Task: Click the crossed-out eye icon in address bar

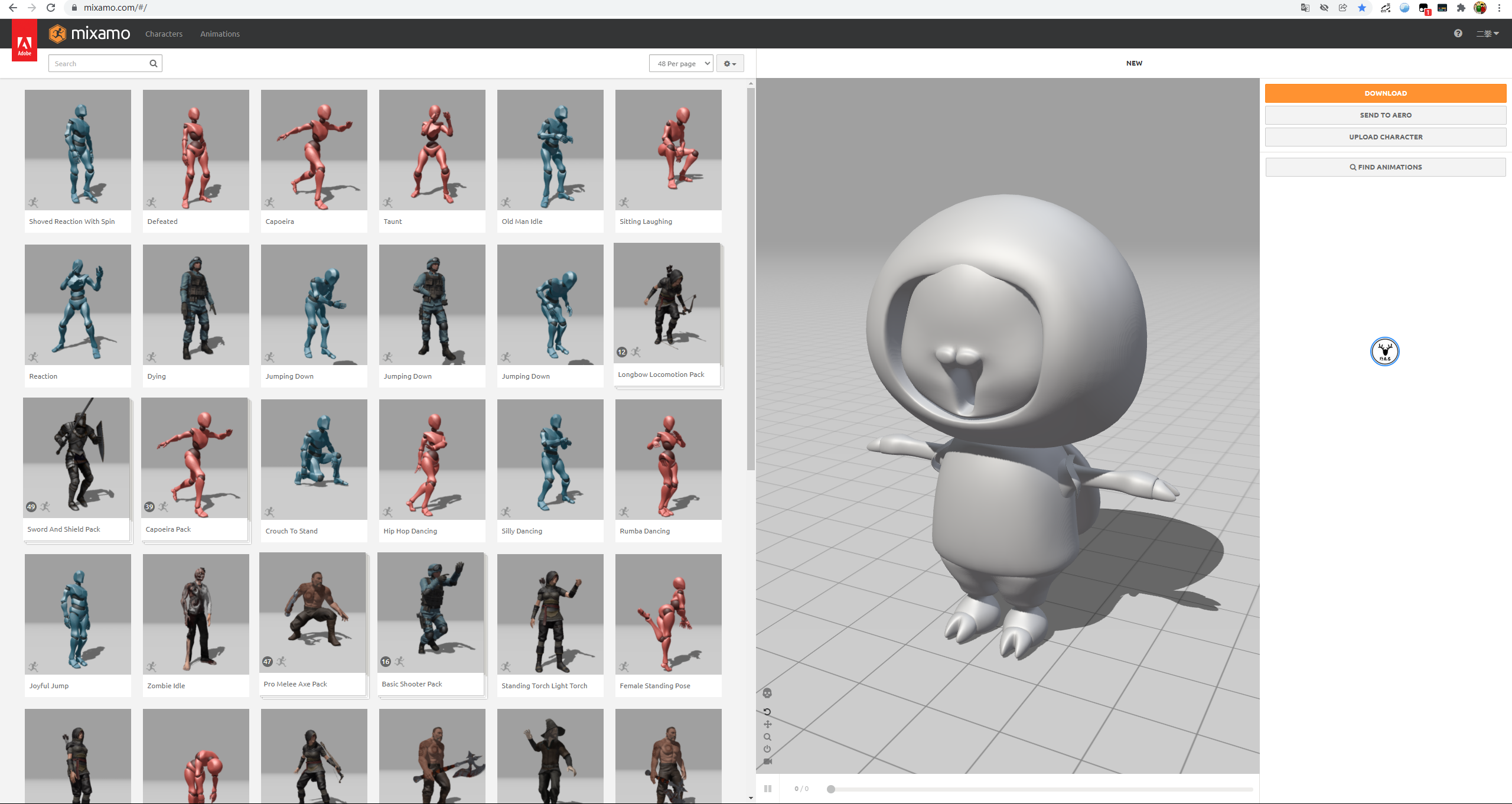Action: coord(1324,8)
